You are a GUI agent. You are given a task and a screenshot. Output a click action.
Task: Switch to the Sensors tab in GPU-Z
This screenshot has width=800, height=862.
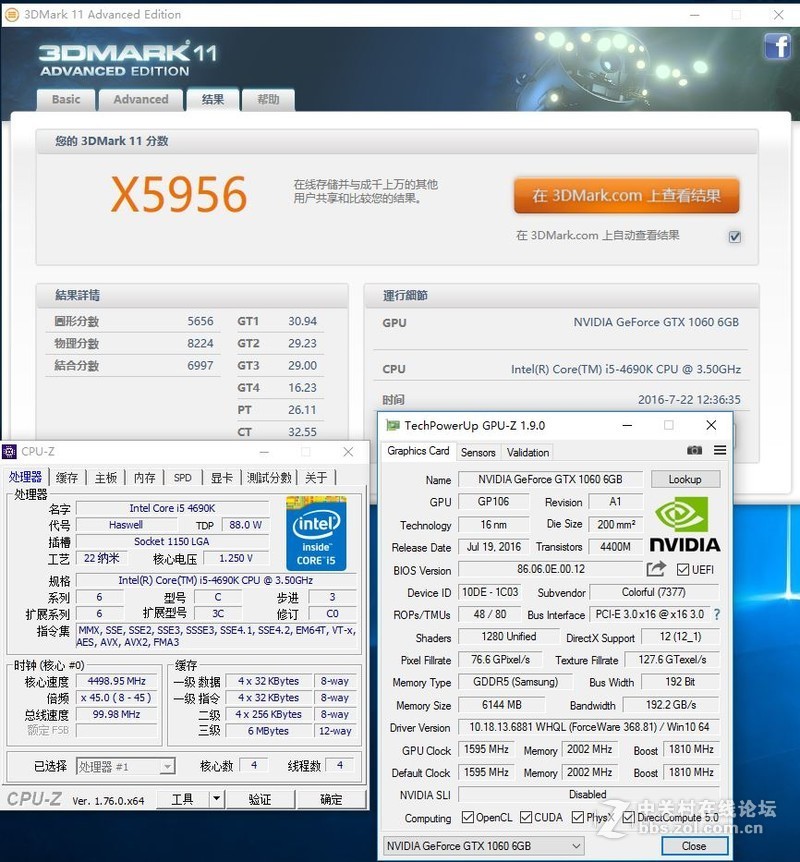coord(478,452)
